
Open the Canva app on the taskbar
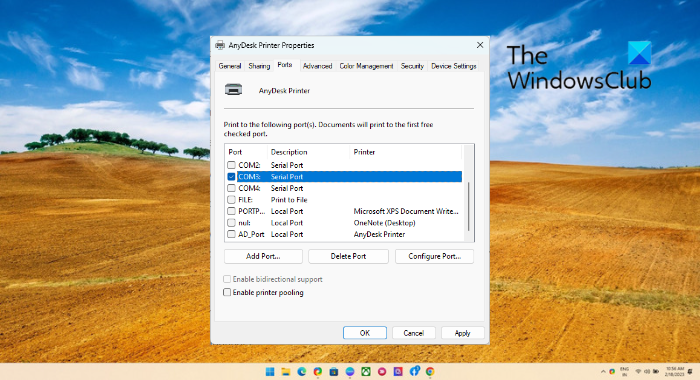pos(350,372)
